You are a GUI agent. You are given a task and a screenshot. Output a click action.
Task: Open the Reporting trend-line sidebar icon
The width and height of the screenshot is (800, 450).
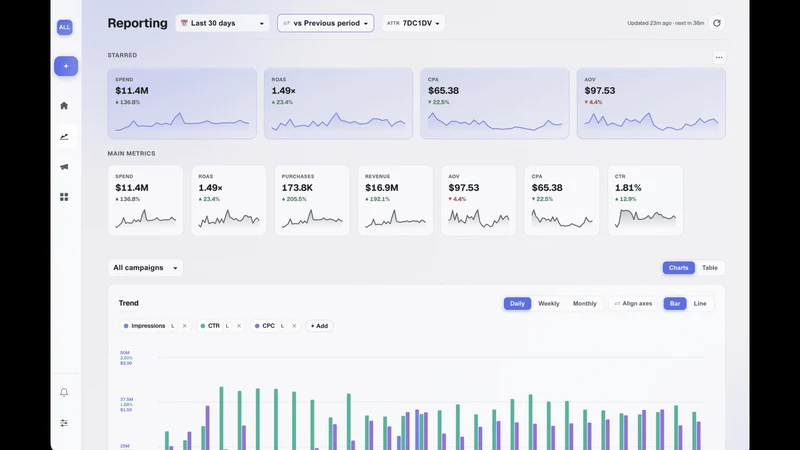click(x=64, y=137)
